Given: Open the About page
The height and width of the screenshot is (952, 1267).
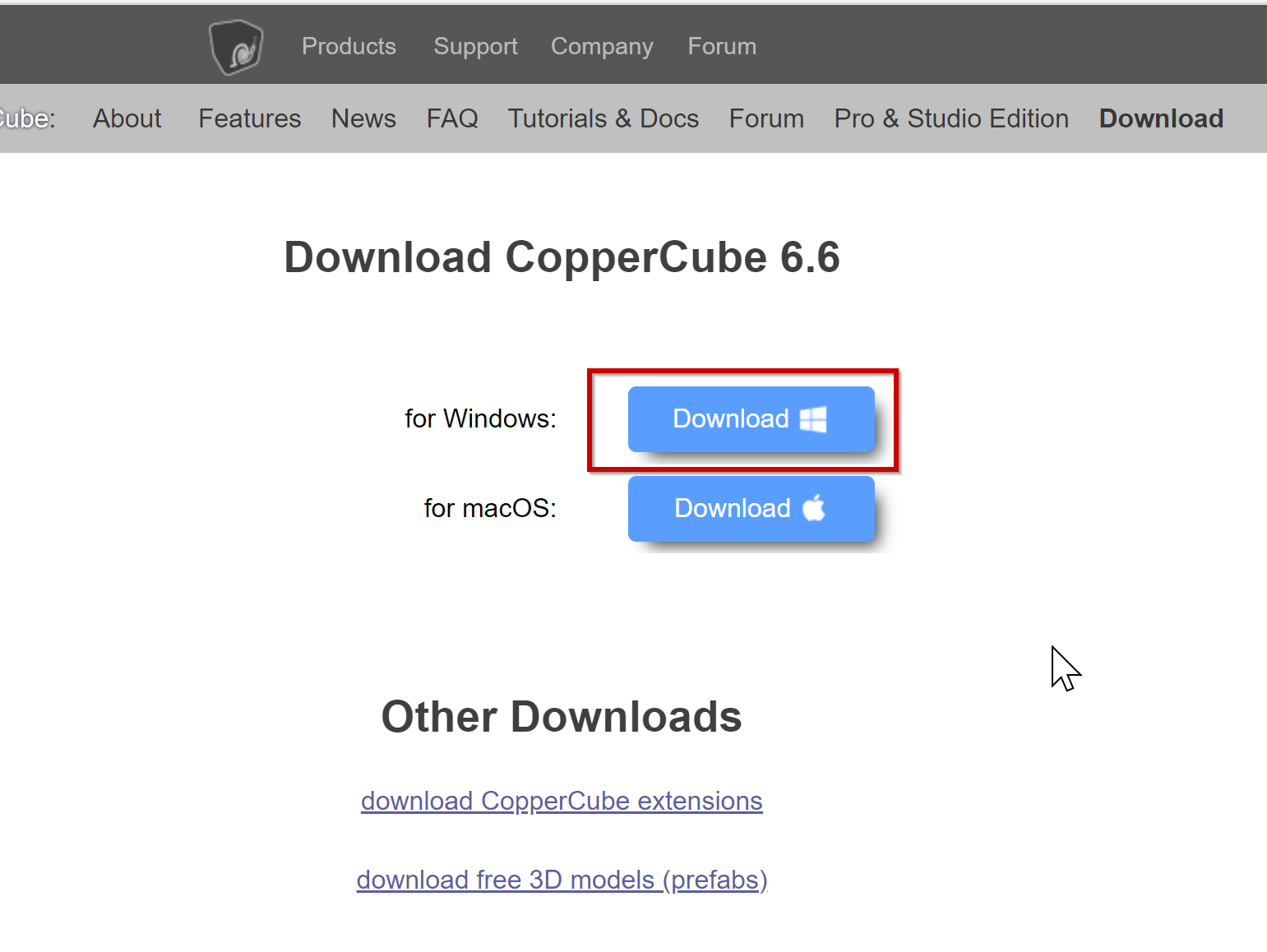Looking at the screenshot, I should click(x=127, y=118).
